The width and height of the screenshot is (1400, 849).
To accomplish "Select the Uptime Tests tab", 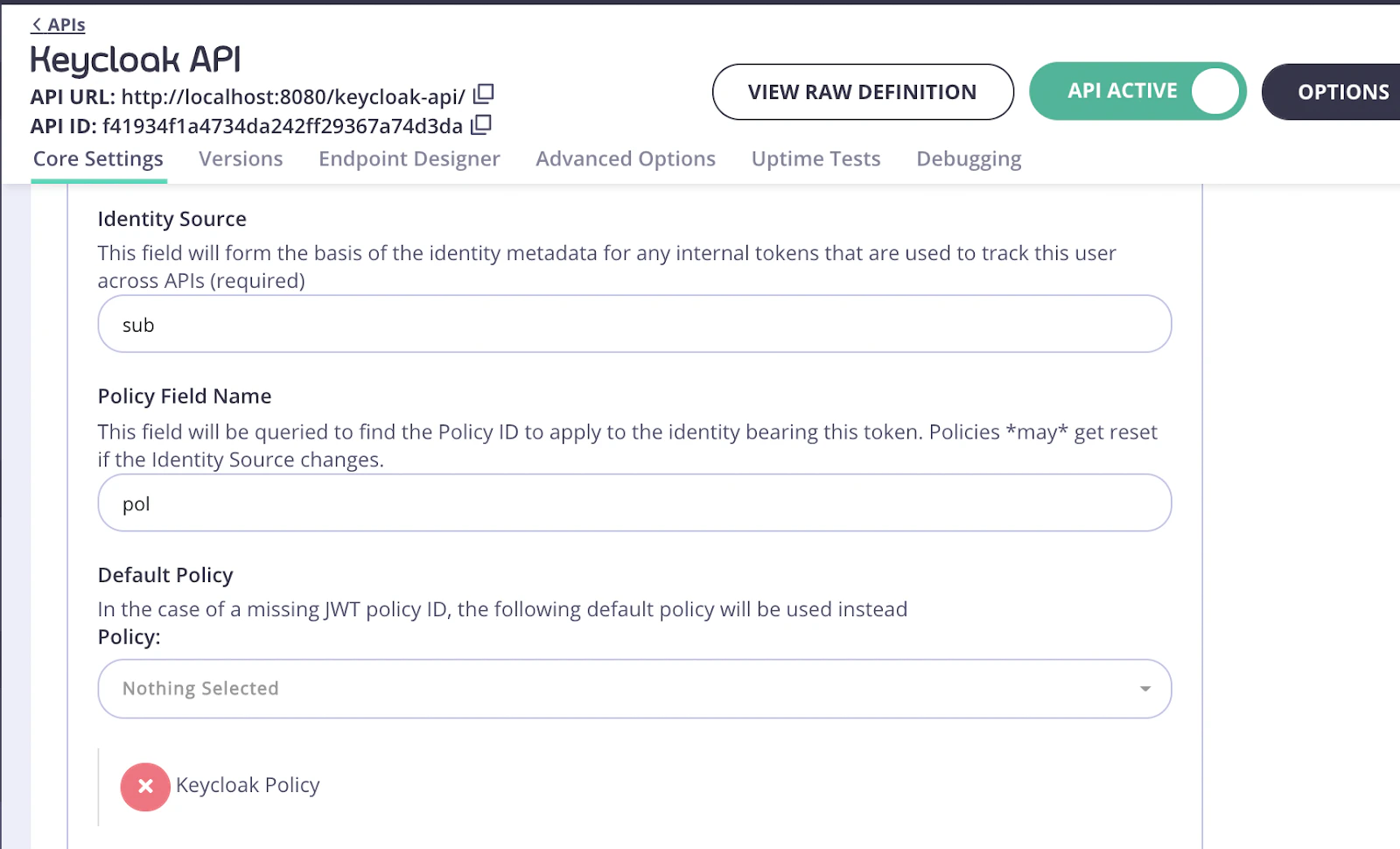I will click(x=816, y=159).
